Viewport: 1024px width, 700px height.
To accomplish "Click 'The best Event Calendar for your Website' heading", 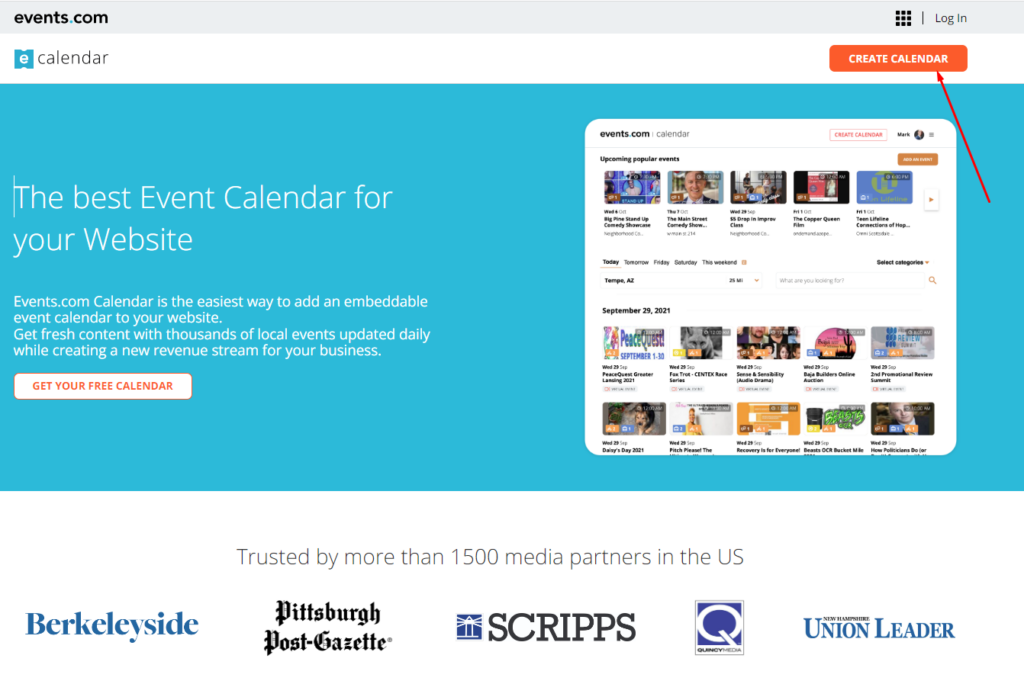I will [x=202, y=218].
